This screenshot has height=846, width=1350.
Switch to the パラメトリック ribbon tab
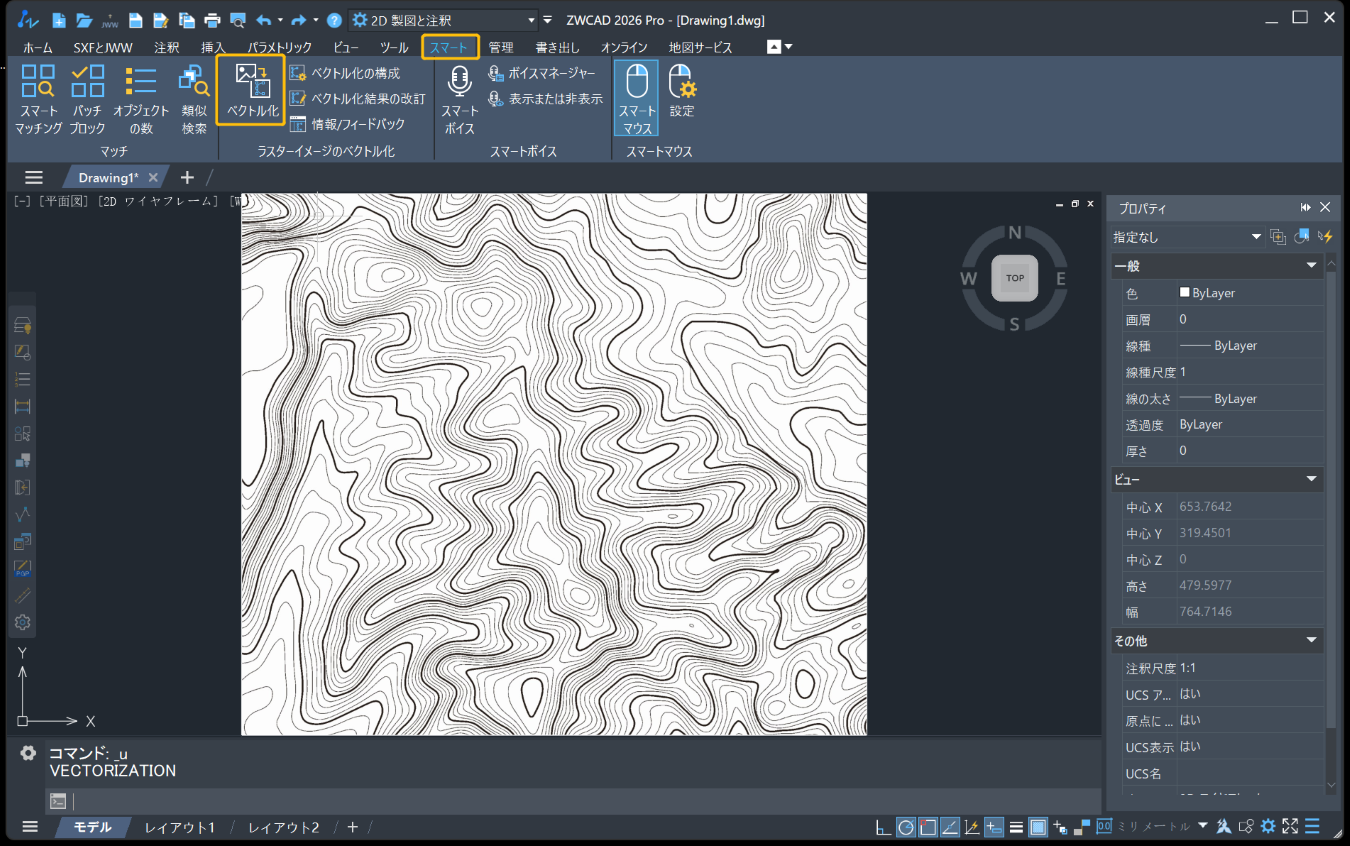coord(280,47)
